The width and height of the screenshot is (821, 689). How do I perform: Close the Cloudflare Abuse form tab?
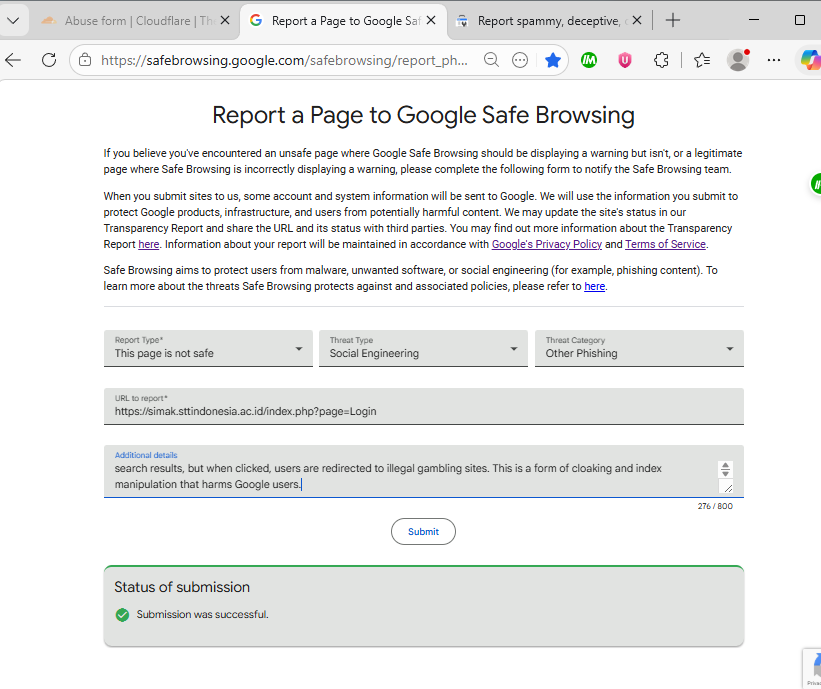click(225, 20)
